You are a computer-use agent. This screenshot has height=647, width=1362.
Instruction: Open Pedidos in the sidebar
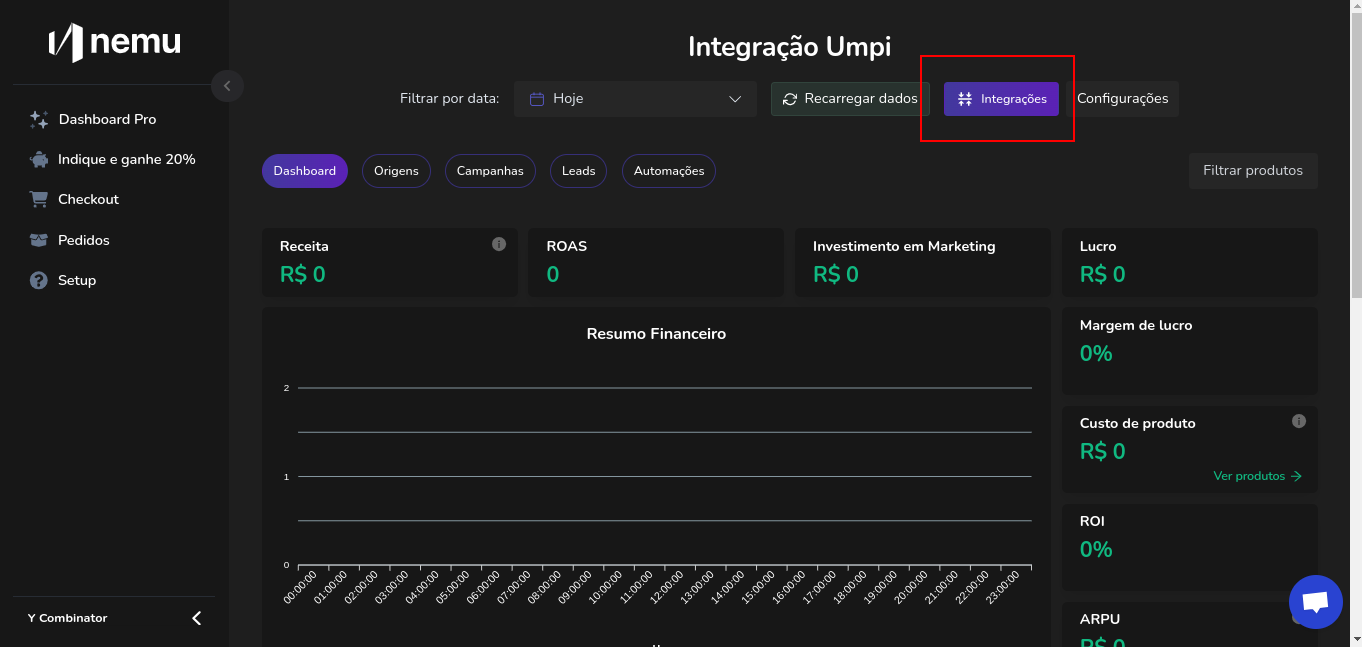tap(84, 240)
